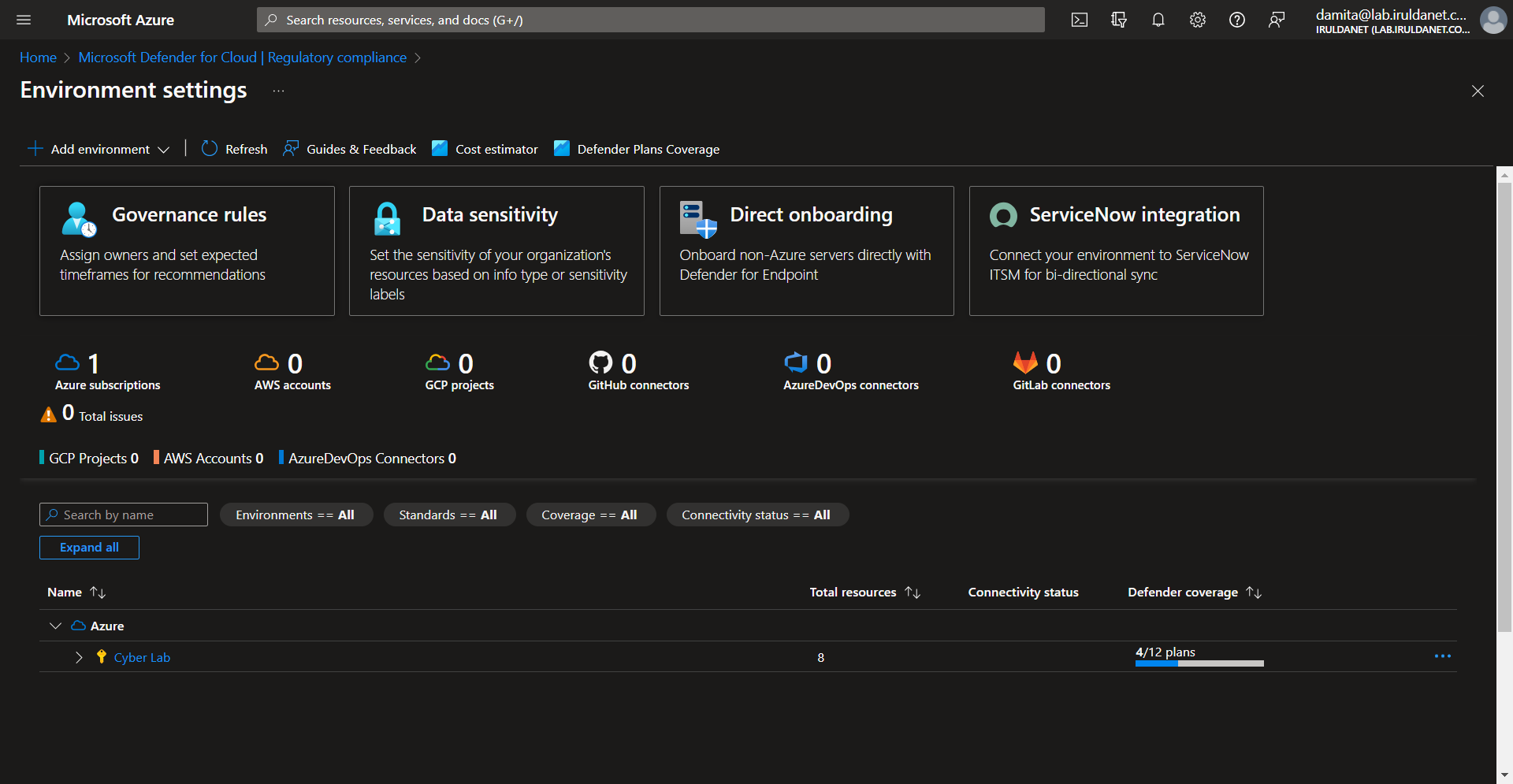The image size is (1513, 784).
Task: Open the Help question mark icon
Action: tap(1237, 20)
